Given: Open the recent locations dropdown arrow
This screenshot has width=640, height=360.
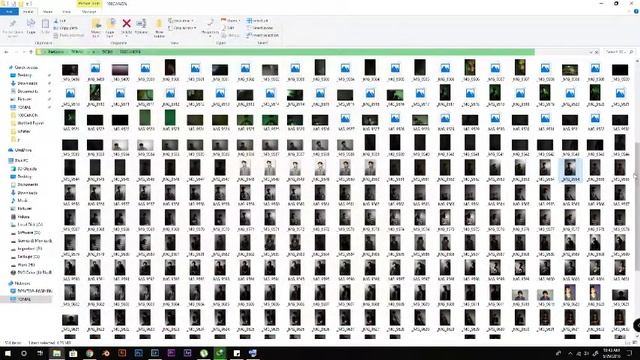Looking at the screenshot, I should click(24, 52).
